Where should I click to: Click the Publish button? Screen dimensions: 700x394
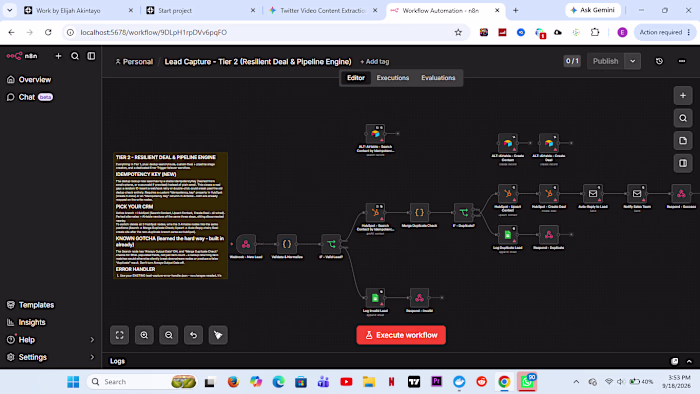tap(605, 61)
